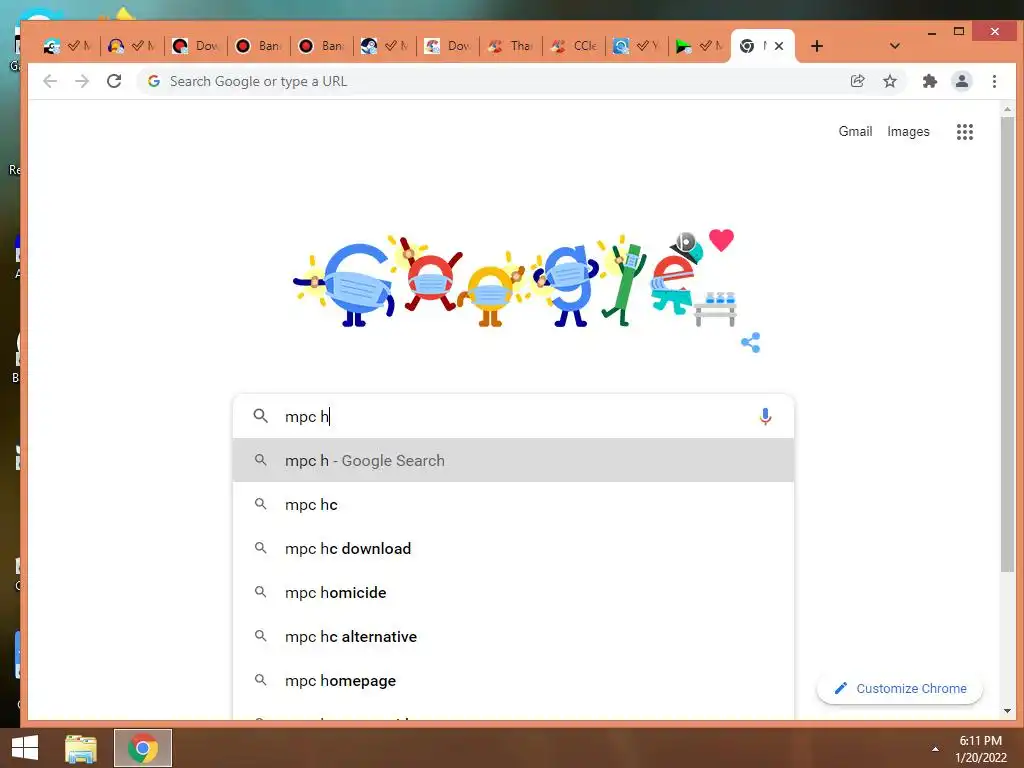
Task: Open Gmail link
Action: click(855, 131)
